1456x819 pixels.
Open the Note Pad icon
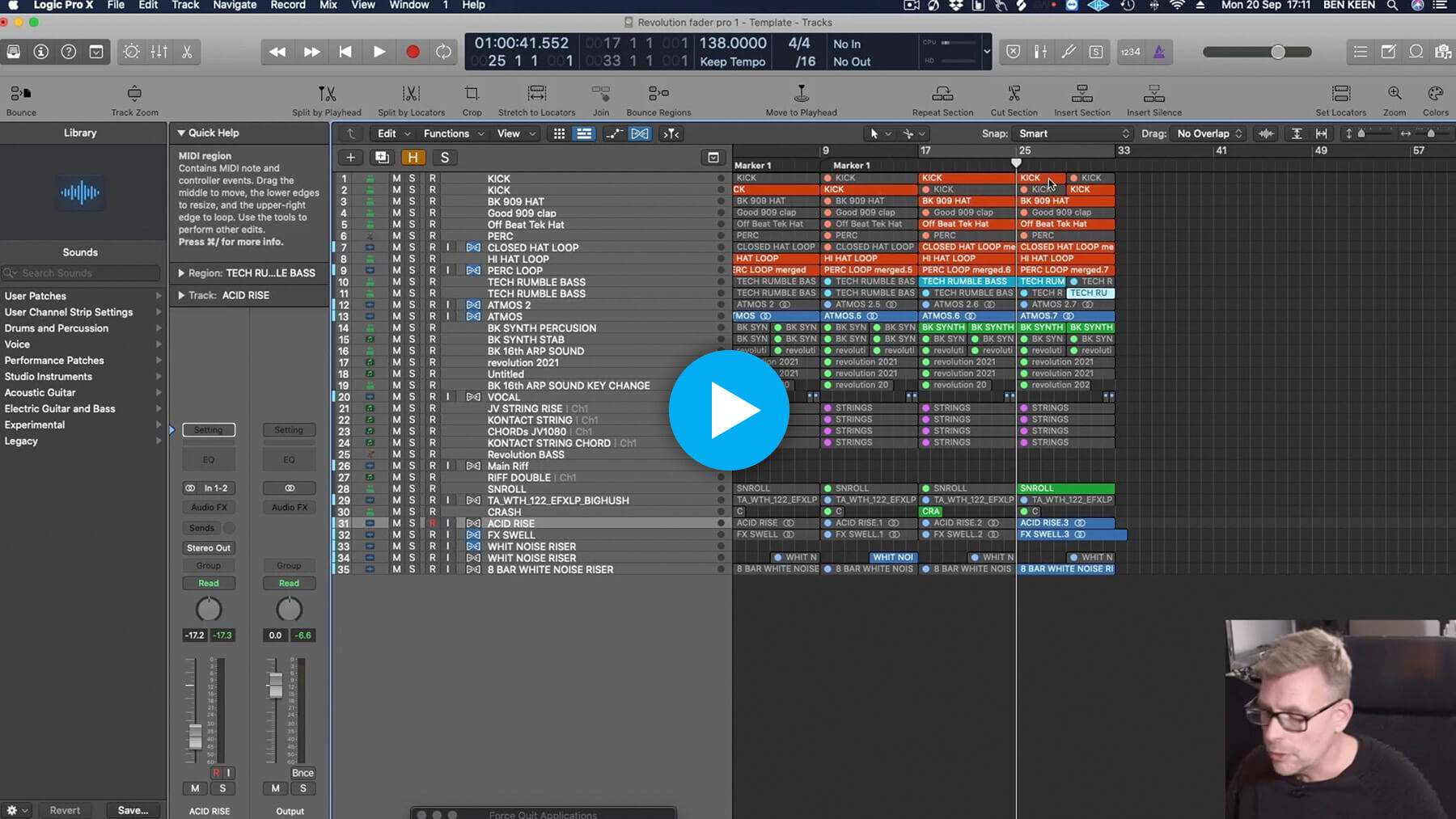pos(1388,52)
